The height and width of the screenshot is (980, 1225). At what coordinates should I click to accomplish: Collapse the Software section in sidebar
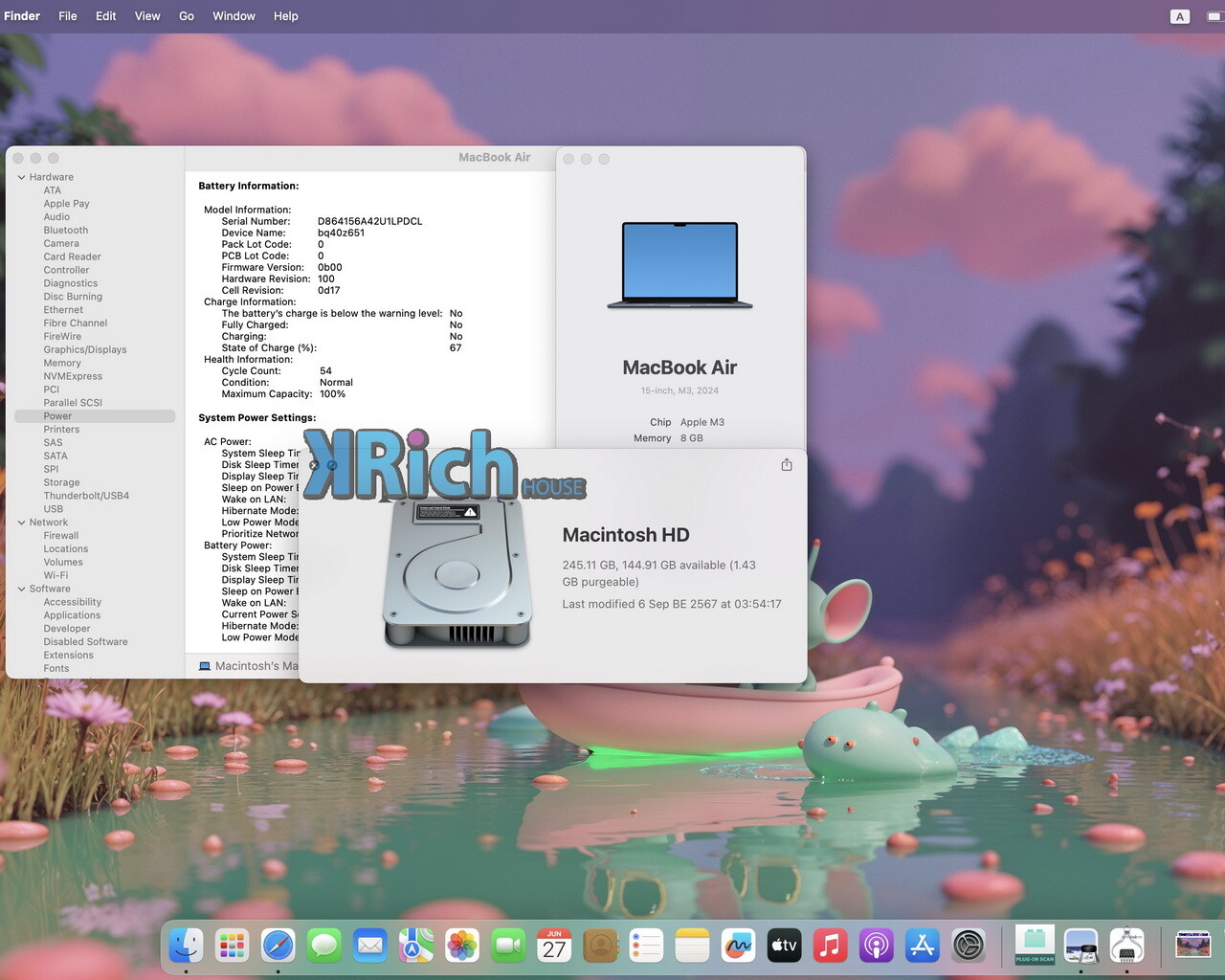click(x=21, y=589)
